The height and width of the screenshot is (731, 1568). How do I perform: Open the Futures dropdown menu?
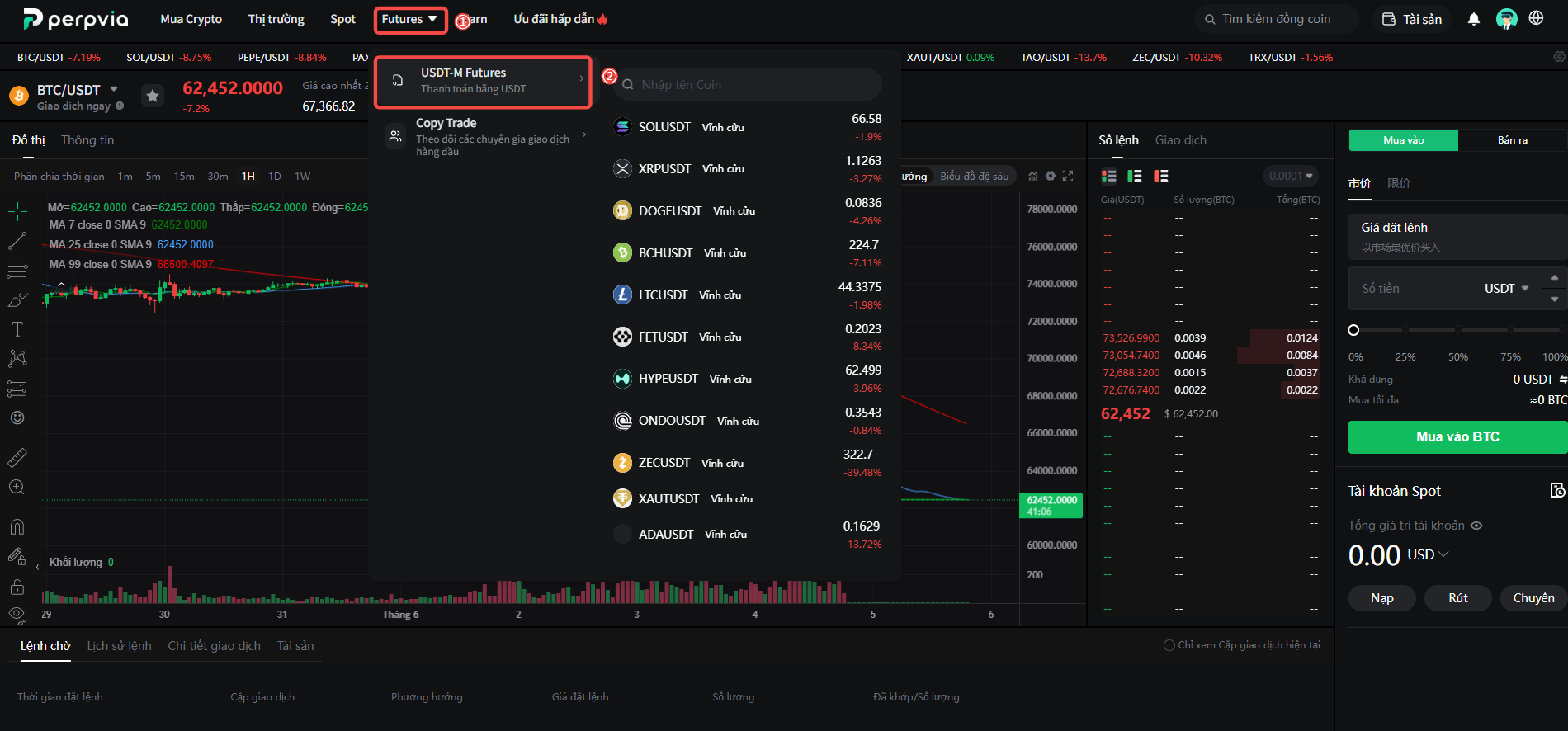pyautogui.click(x=410, y=20)
